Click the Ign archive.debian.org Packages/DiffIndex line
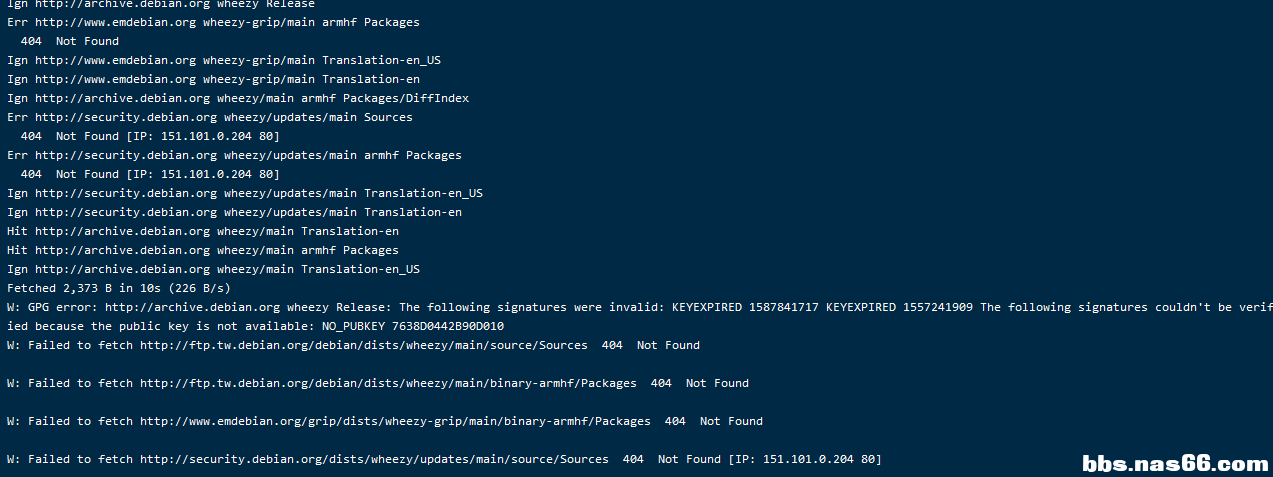1273x477 pixels. [238, 98]
